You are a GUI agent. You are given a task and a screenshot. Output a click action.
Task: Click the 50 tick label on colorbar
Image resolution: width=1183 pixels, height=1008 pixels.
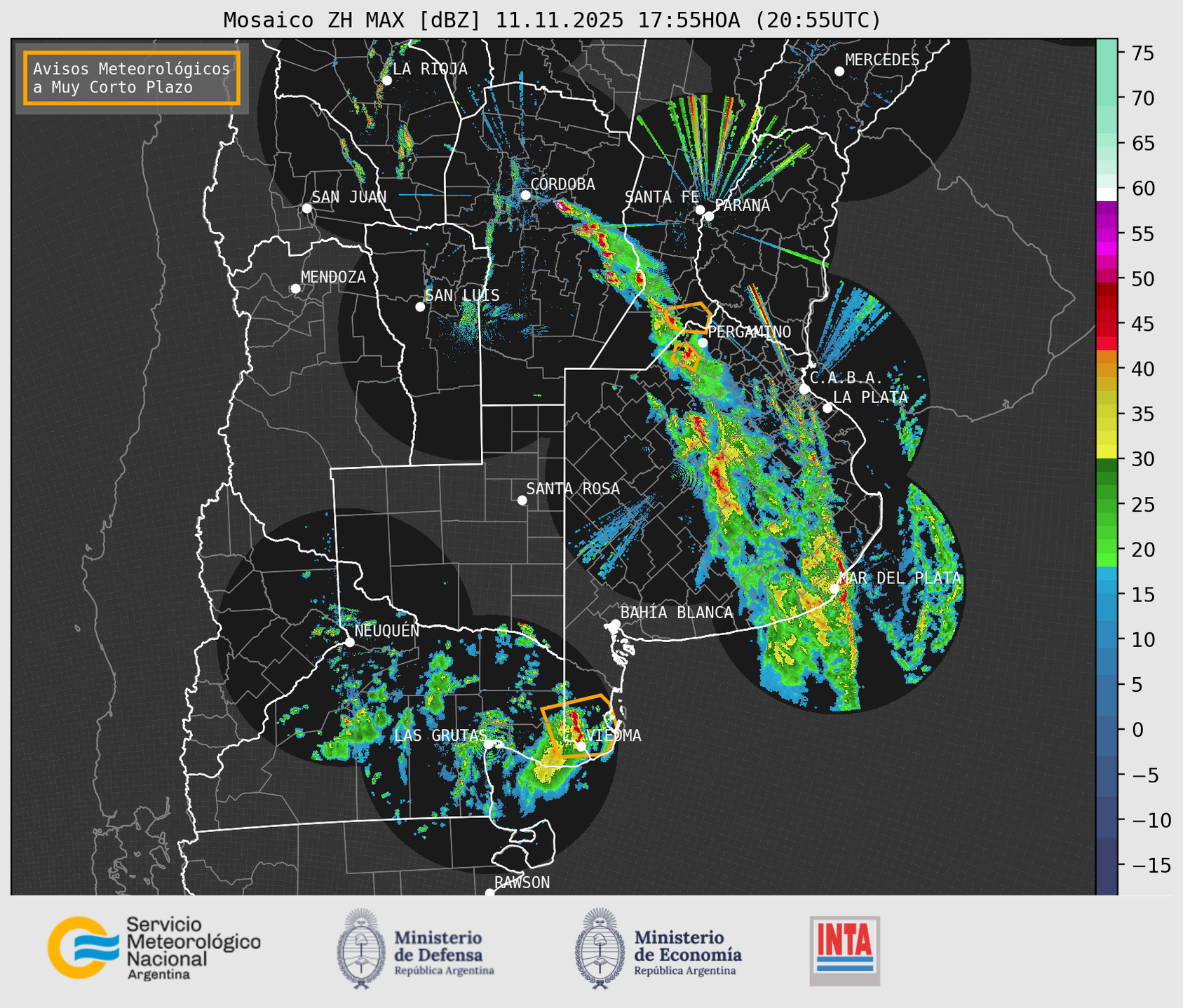[x=1142, y=279]
